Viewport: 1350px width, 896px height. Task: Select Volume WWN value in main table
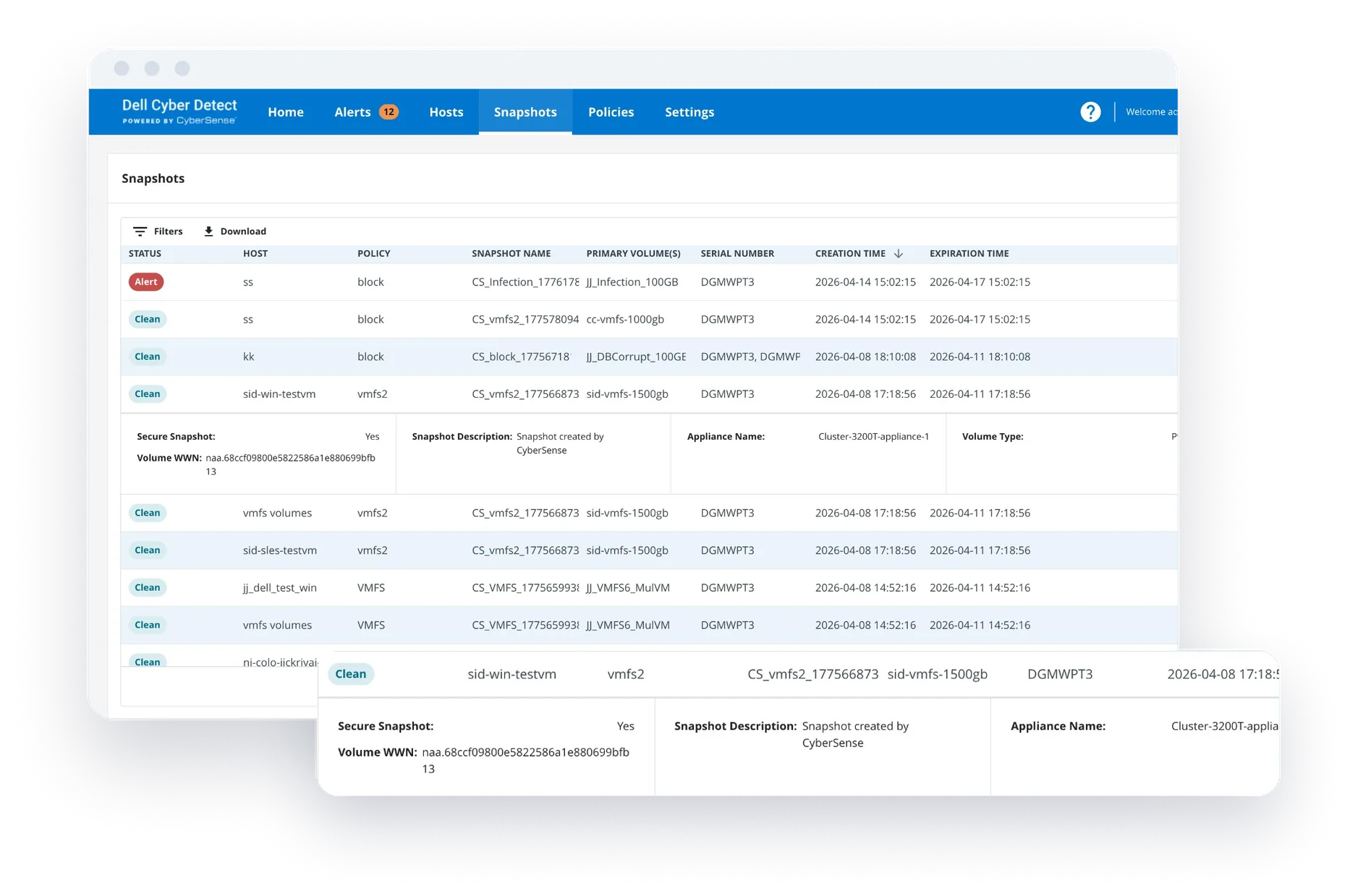click(290, 464)
